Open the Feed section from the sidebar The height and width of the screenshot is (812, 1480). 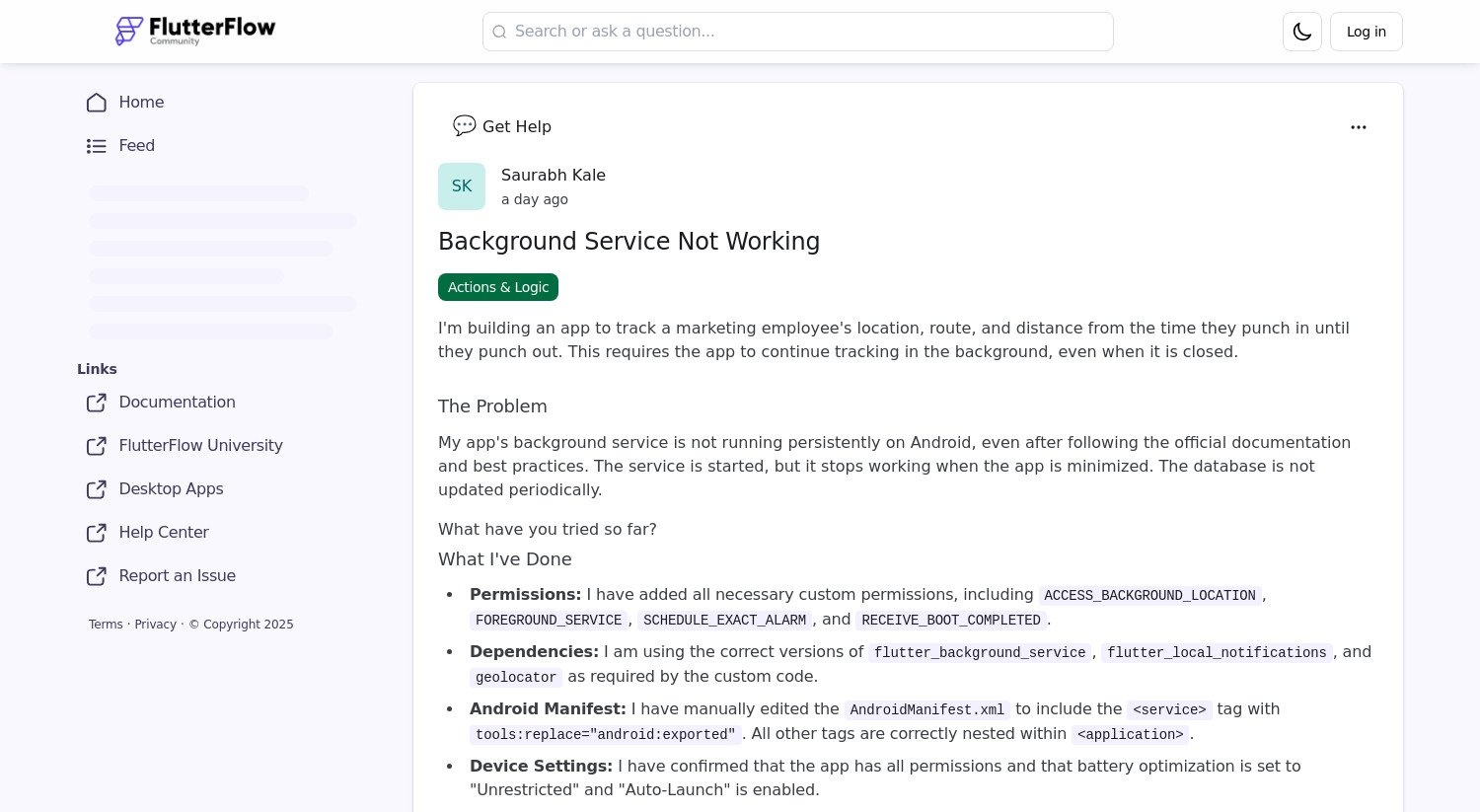[136, 146]
